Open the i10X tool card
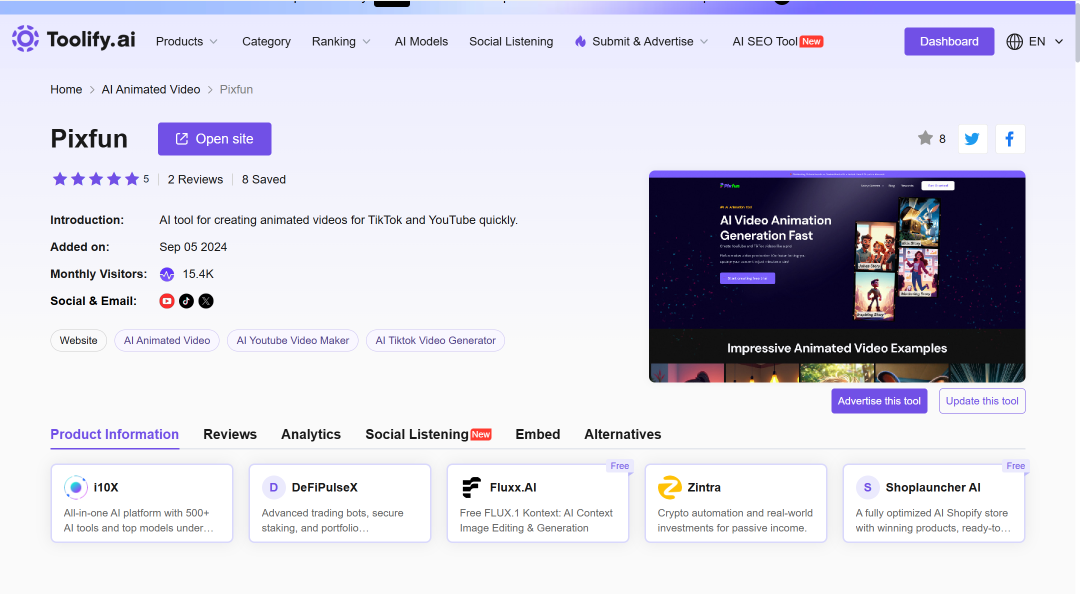 coord(142,503)
